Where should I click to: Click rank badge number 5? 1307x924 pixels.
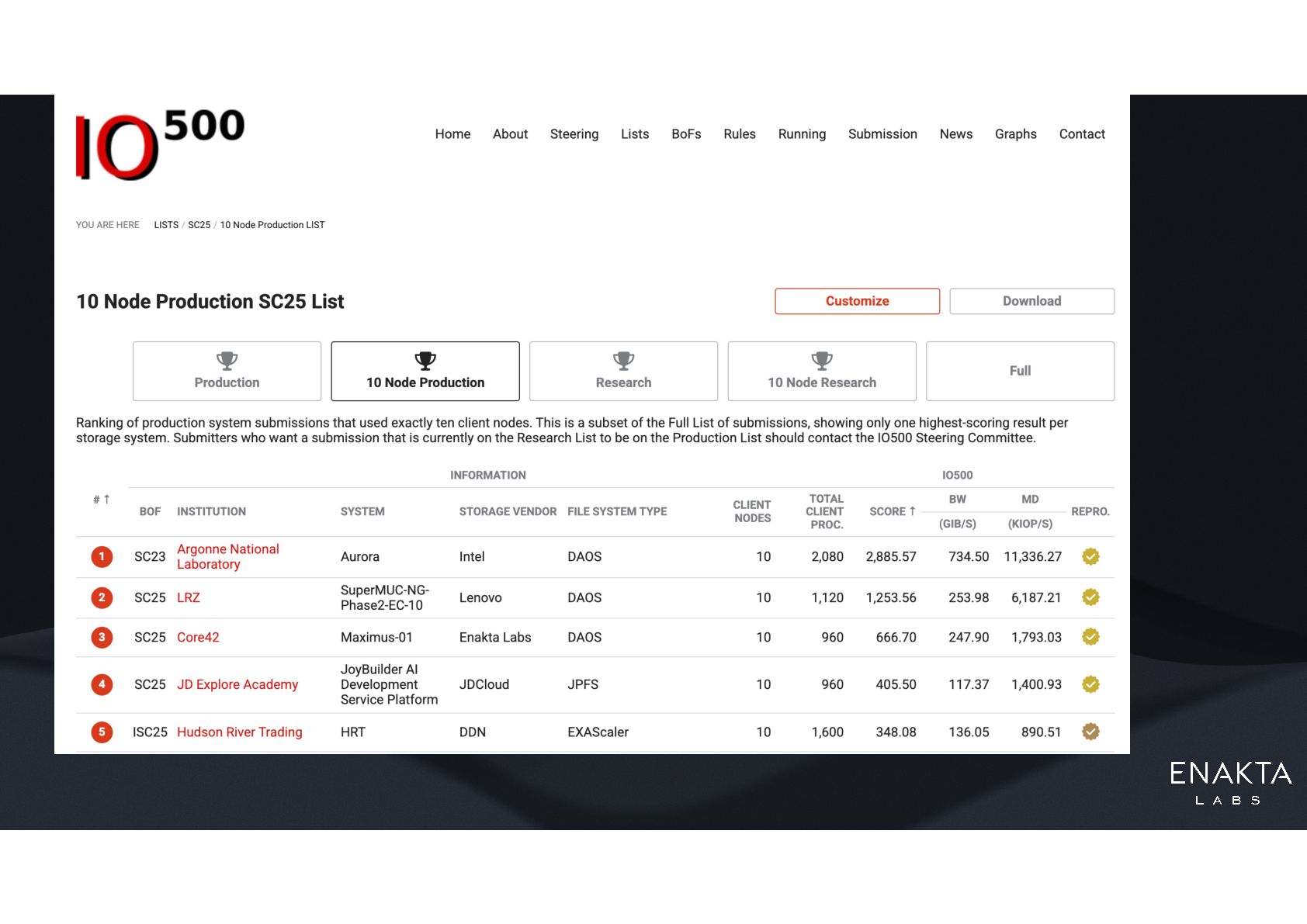102,732
